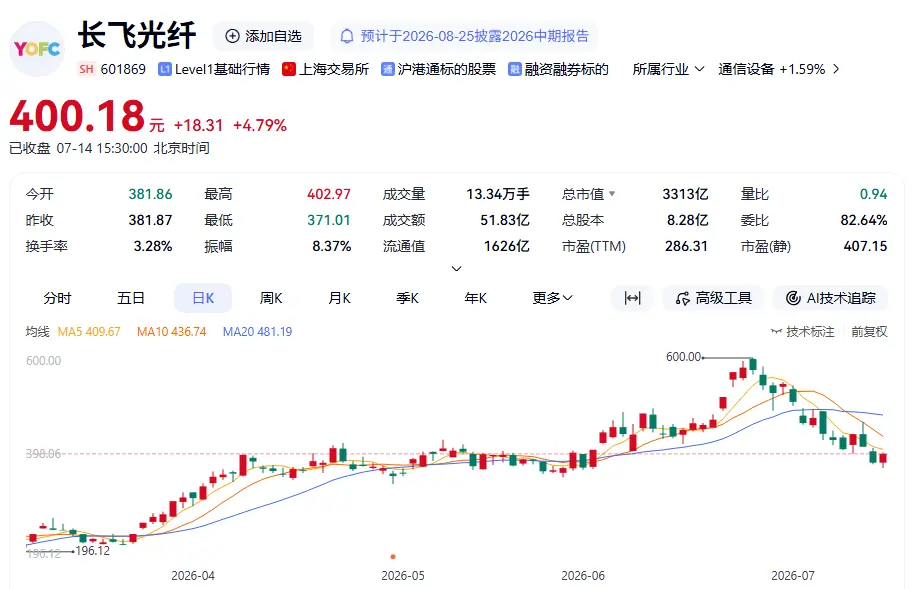
Task: Click the 换手率 value 3.28%
Action: pos(153,246)
